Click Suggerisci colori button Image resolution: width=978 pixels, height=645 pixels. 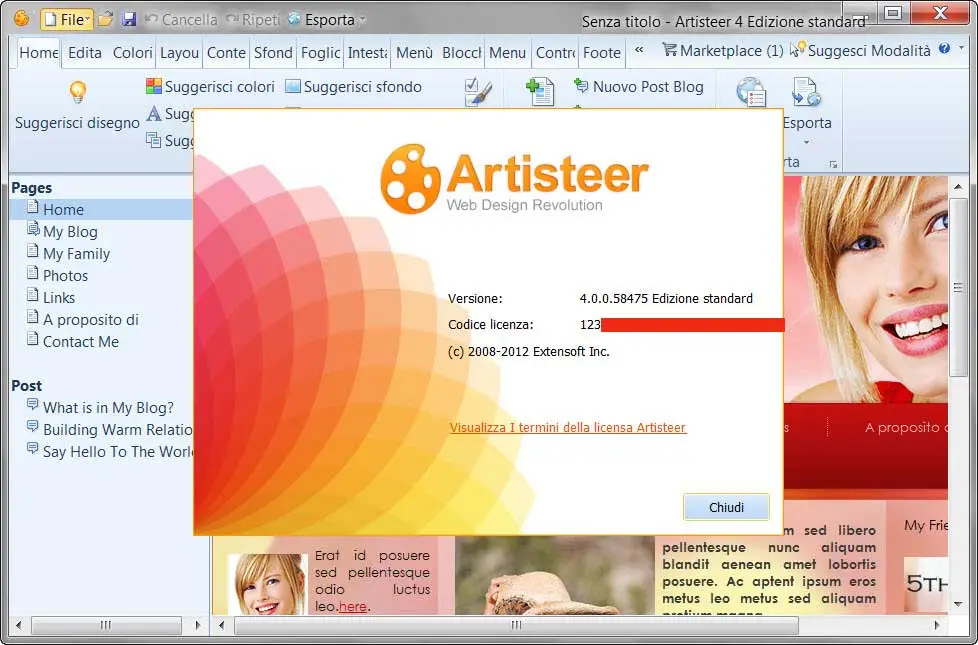[x=210, y=87]
